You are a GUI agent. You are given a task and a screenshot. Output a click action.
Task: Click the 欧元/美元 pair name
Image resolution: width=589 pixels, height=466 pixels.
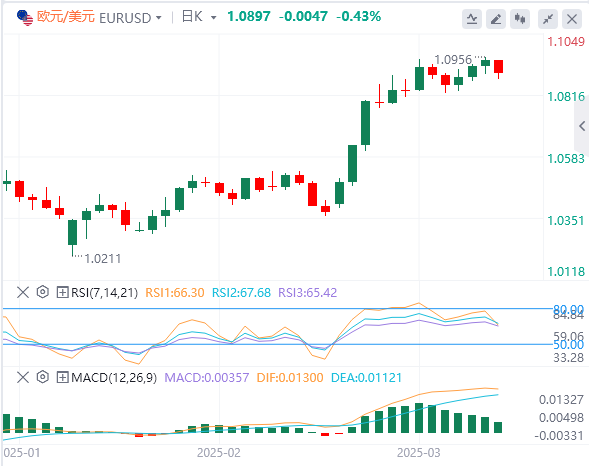point(66,17)
